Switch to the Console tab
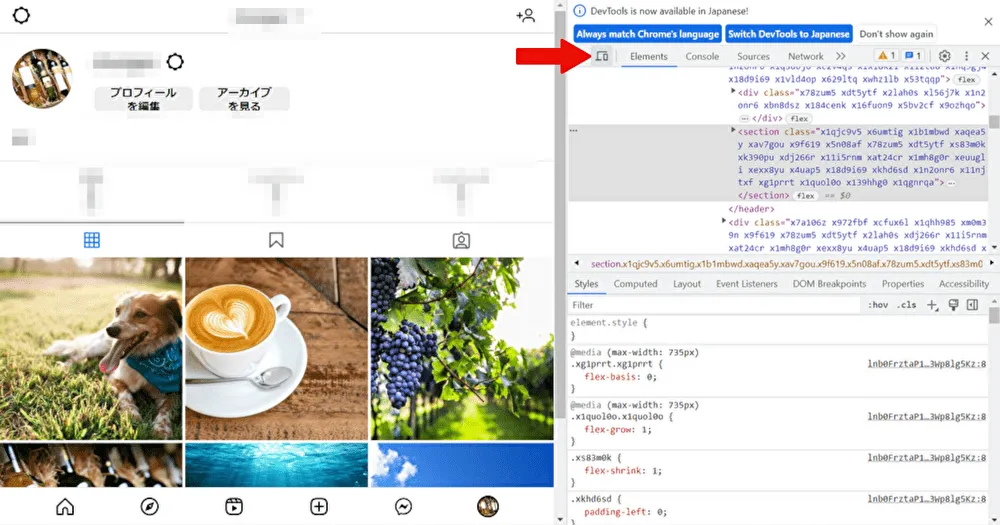 click(x=702, y=56)
